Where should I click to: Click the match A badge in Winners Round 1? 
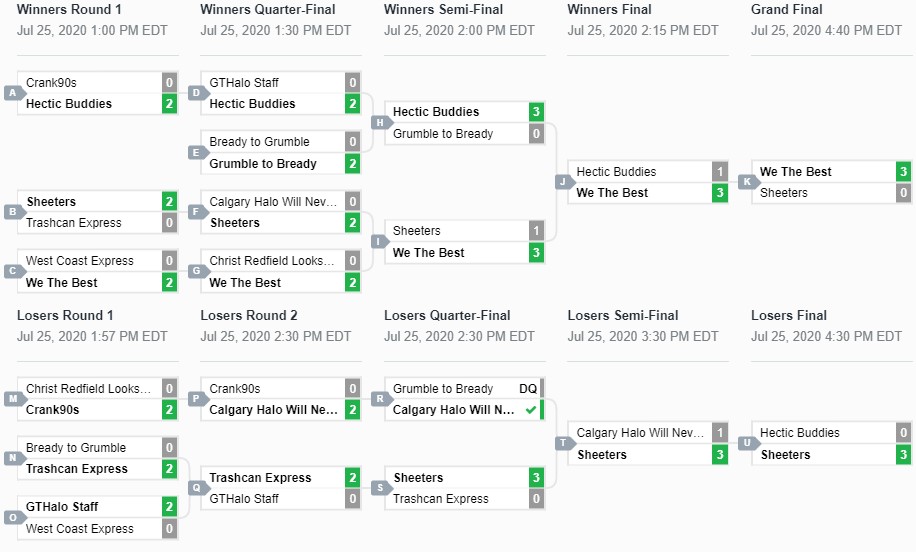pyautogui.click(x=13, y=93)
